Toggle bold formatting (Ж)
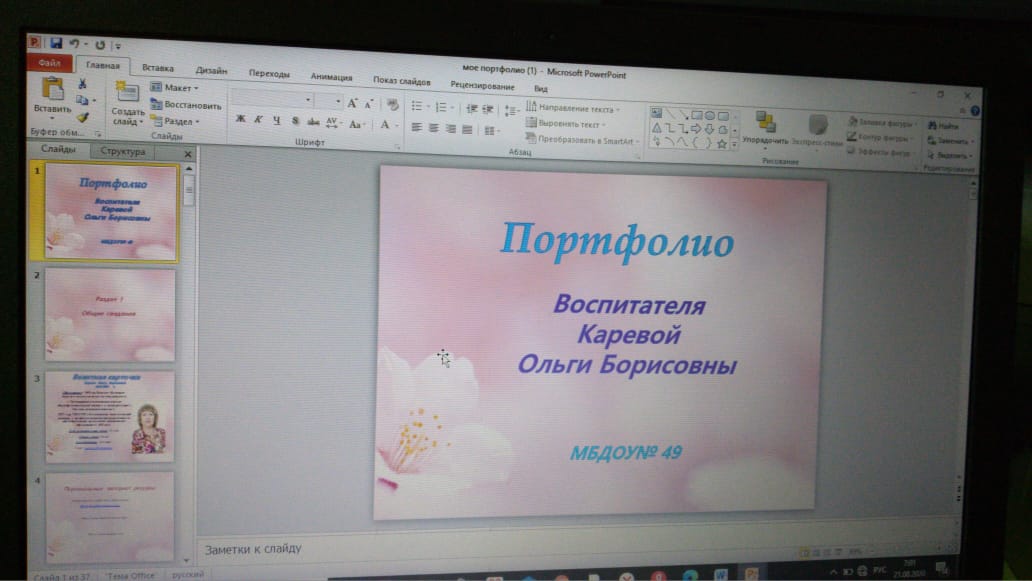 click(240, 120)
